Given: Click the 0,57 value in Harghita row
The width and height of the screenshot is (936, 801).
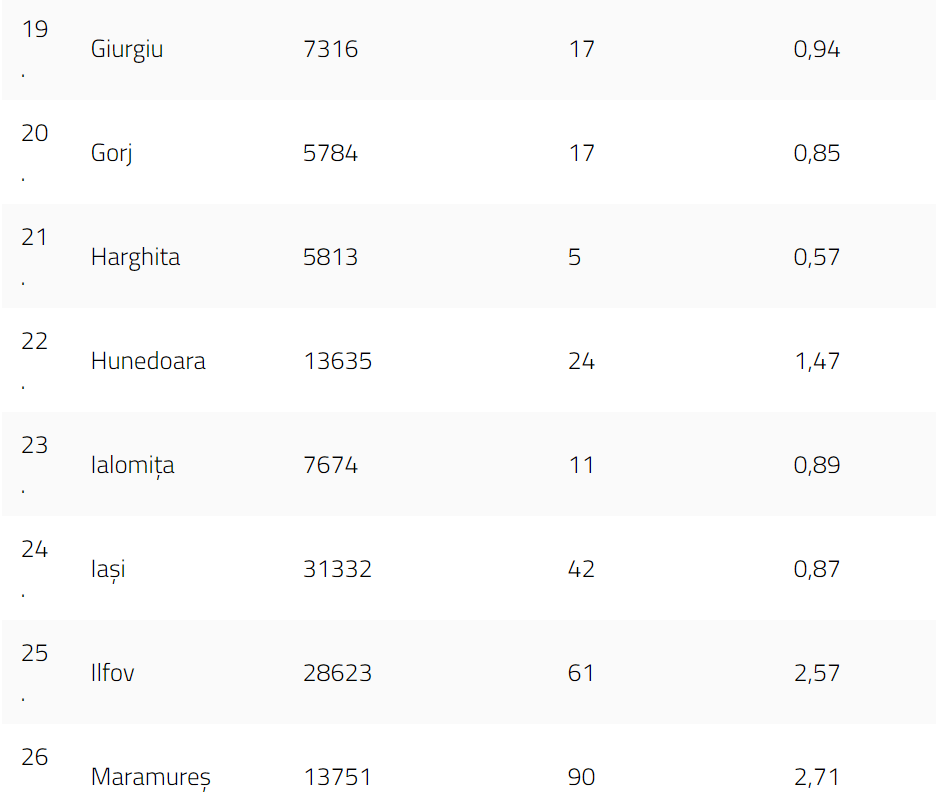Looking at the screenshot, I should 816,257.
